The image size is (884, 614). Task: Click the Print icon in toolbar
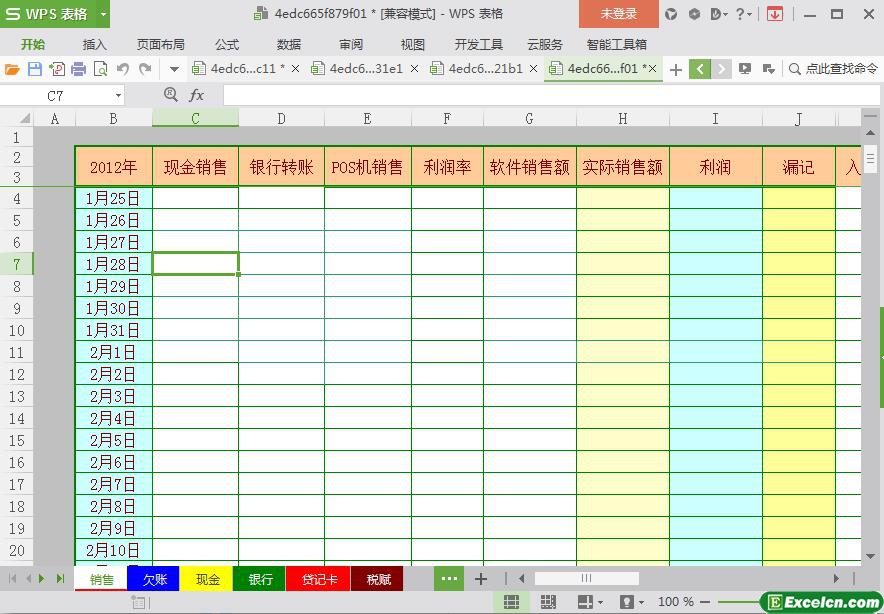[x=78, y=69]
